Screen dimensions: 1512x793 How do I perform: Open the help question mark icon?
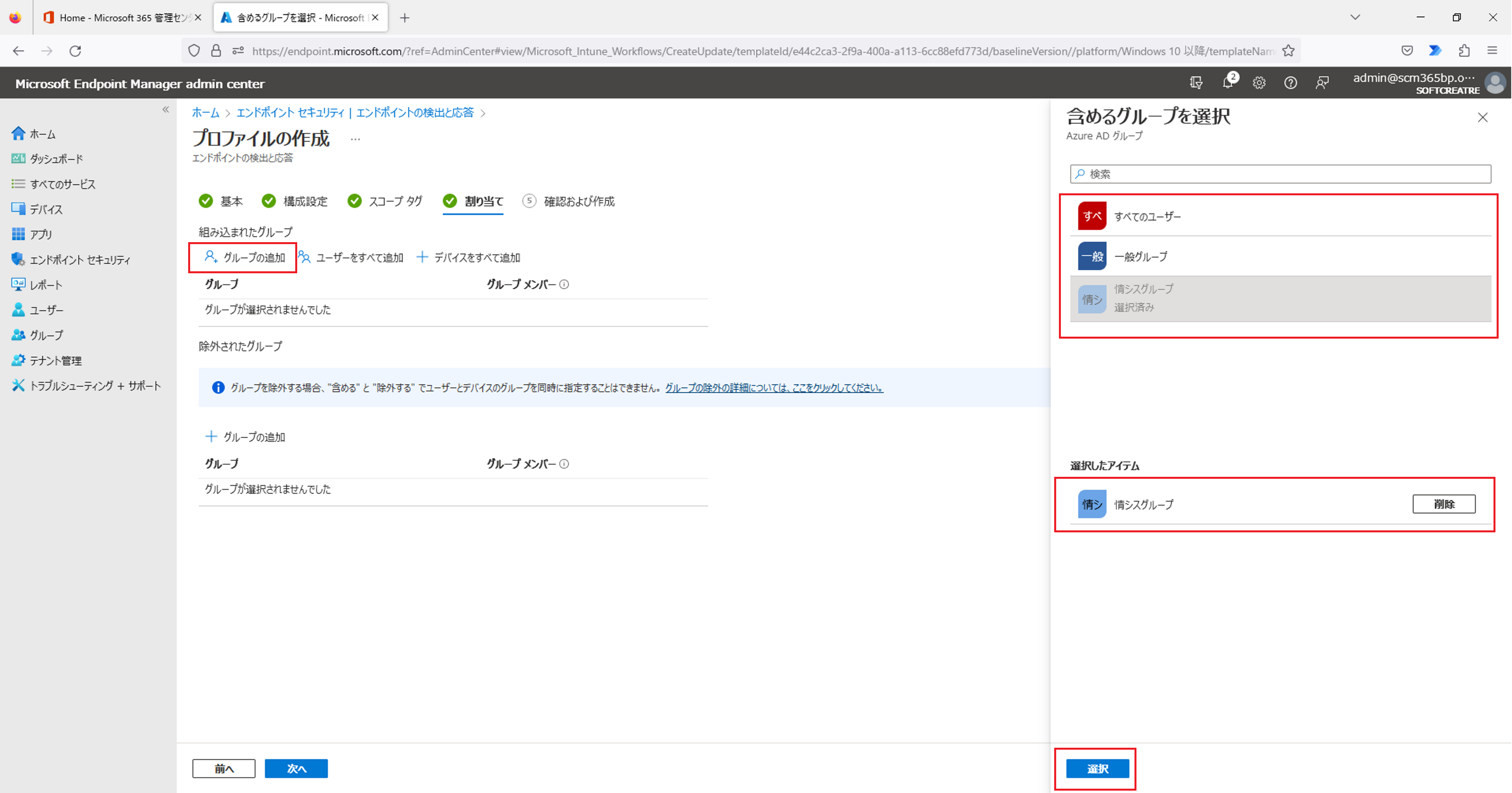coord(1290,83)
